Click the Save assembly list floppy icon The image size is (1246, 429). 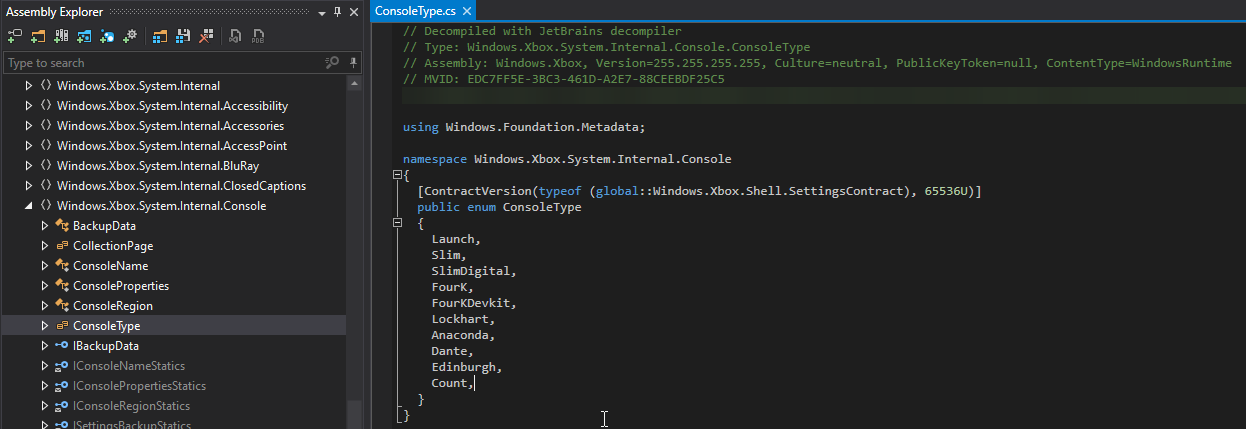pyautogui.click(x=183, y=37)
